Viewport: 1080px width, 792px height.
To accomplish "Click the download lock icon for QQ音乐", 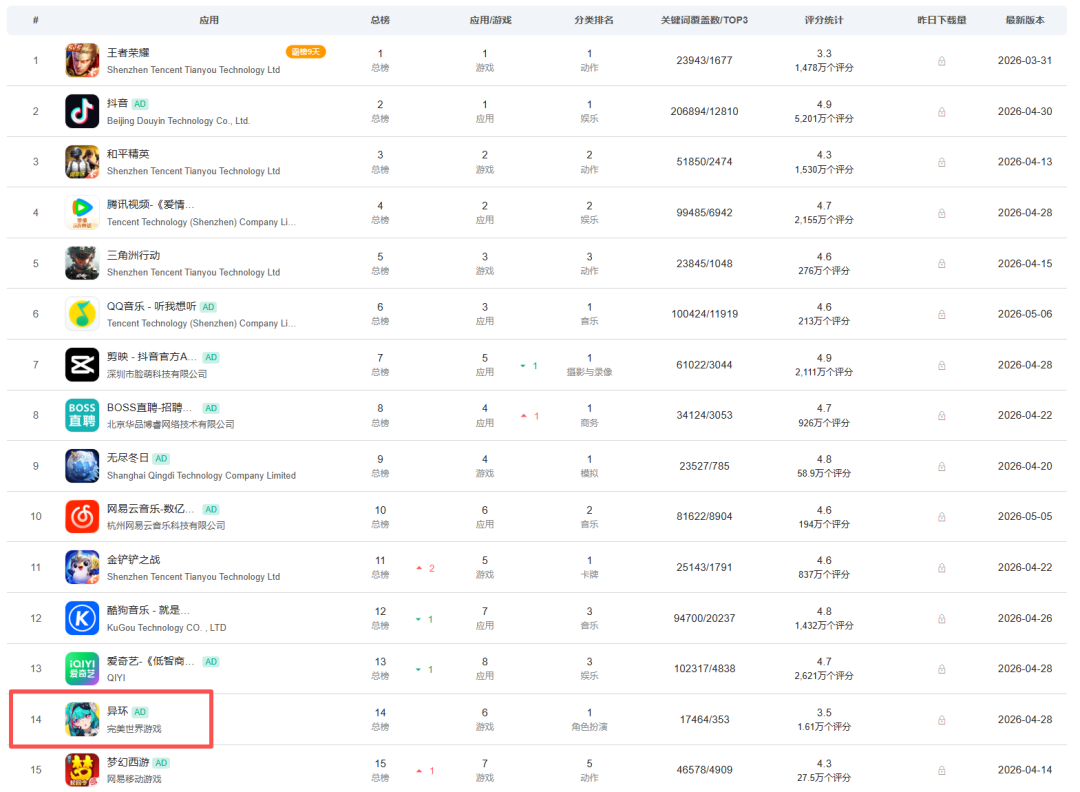I will [942, 315].
